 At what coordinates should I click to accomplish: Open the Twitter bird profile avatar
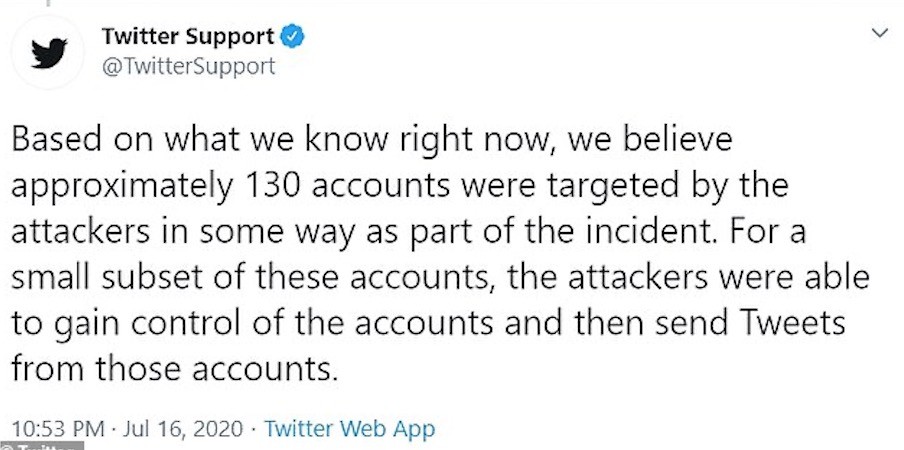(48, 53)
